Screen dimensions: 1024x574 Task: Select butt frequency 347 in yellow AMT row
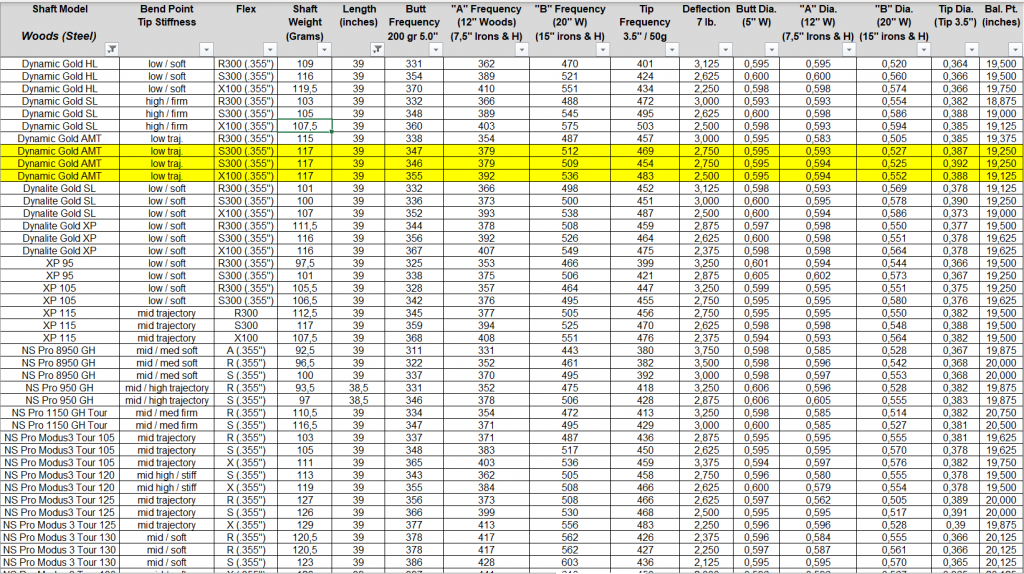point(414,151)
